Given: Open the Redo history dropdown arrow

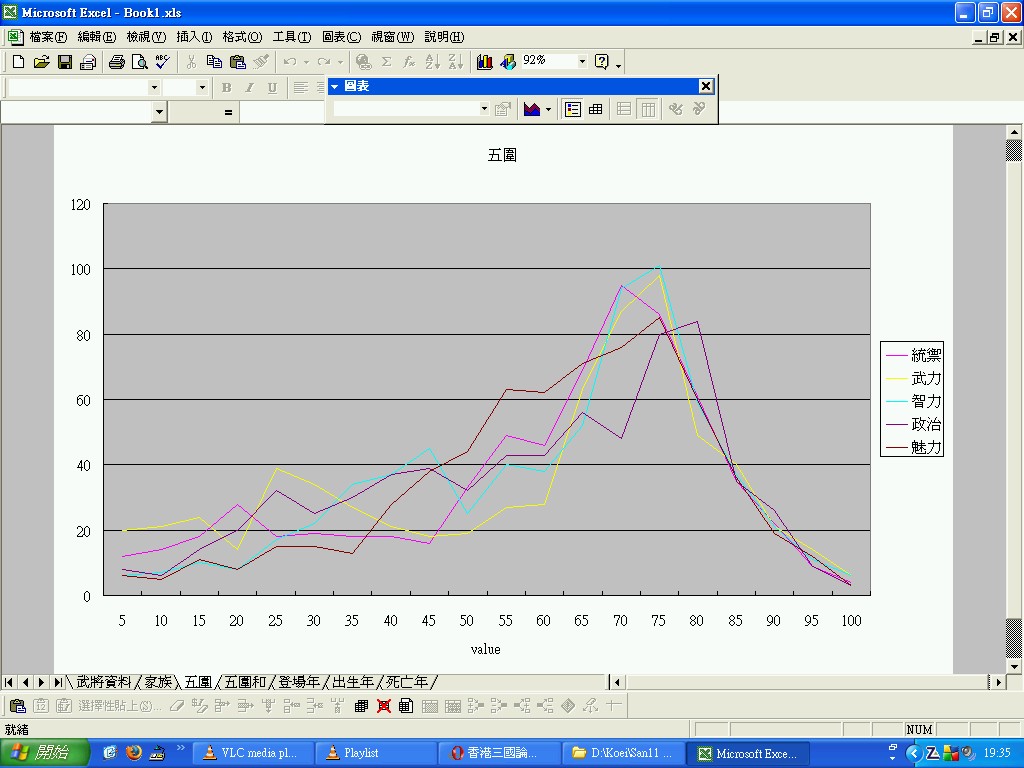Looking at the screenshot, I should pos(340,63).
